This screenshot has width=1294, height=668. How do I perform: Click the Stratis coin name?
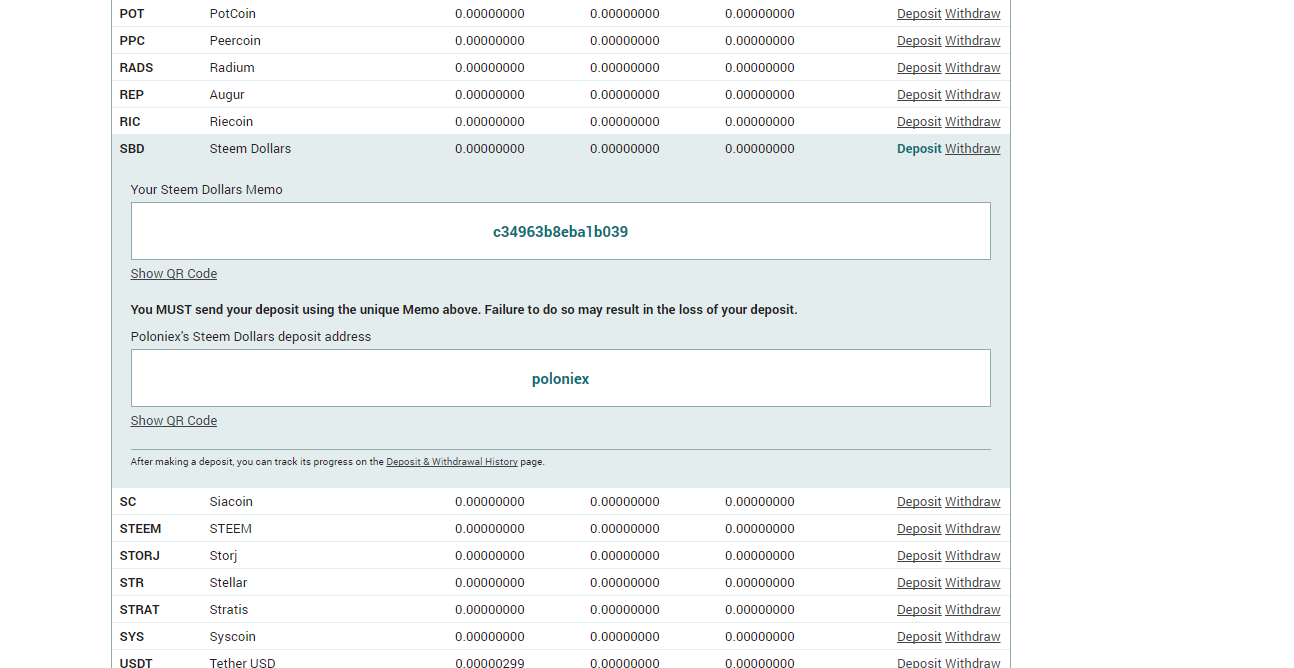pyautogui.click(x=229, y=610)
